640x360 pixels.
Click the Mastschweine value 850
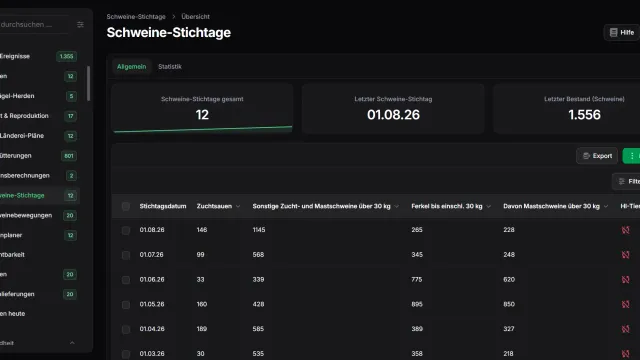pos(509,304)
